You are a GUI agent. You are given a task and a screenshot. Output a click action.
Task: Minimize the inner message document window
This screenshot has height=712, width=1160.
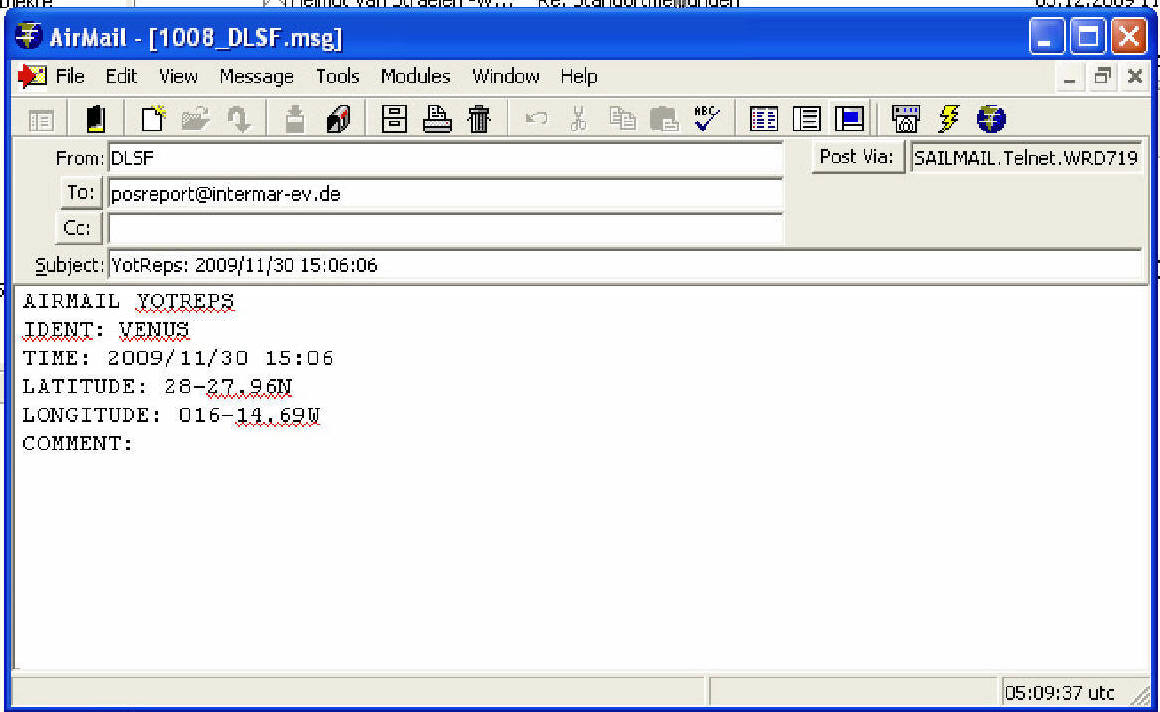click(x=1070, y=77)
